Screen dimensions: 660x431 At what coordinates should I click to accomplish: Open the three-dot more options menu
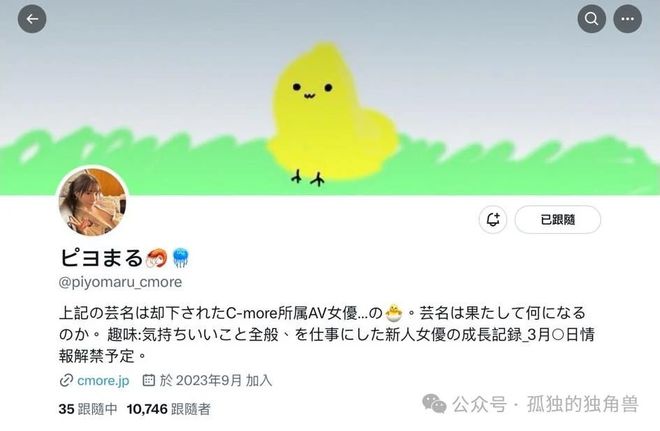pos(628,19)
